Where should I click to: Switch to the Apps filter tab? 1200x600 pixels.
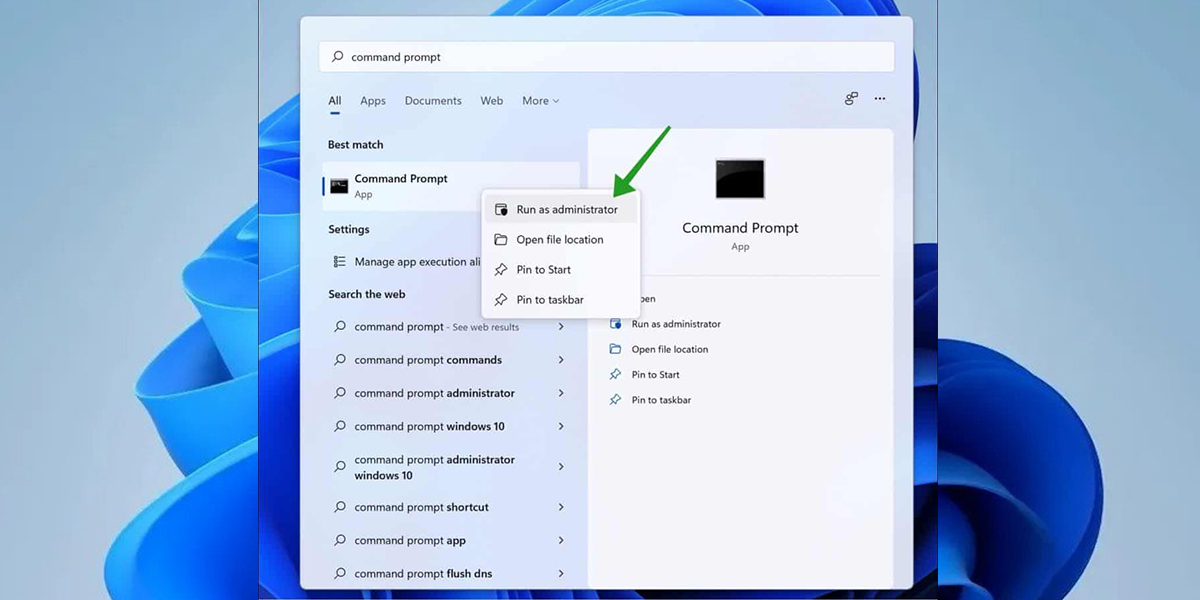pyautogui.click(x=373, y=101)
